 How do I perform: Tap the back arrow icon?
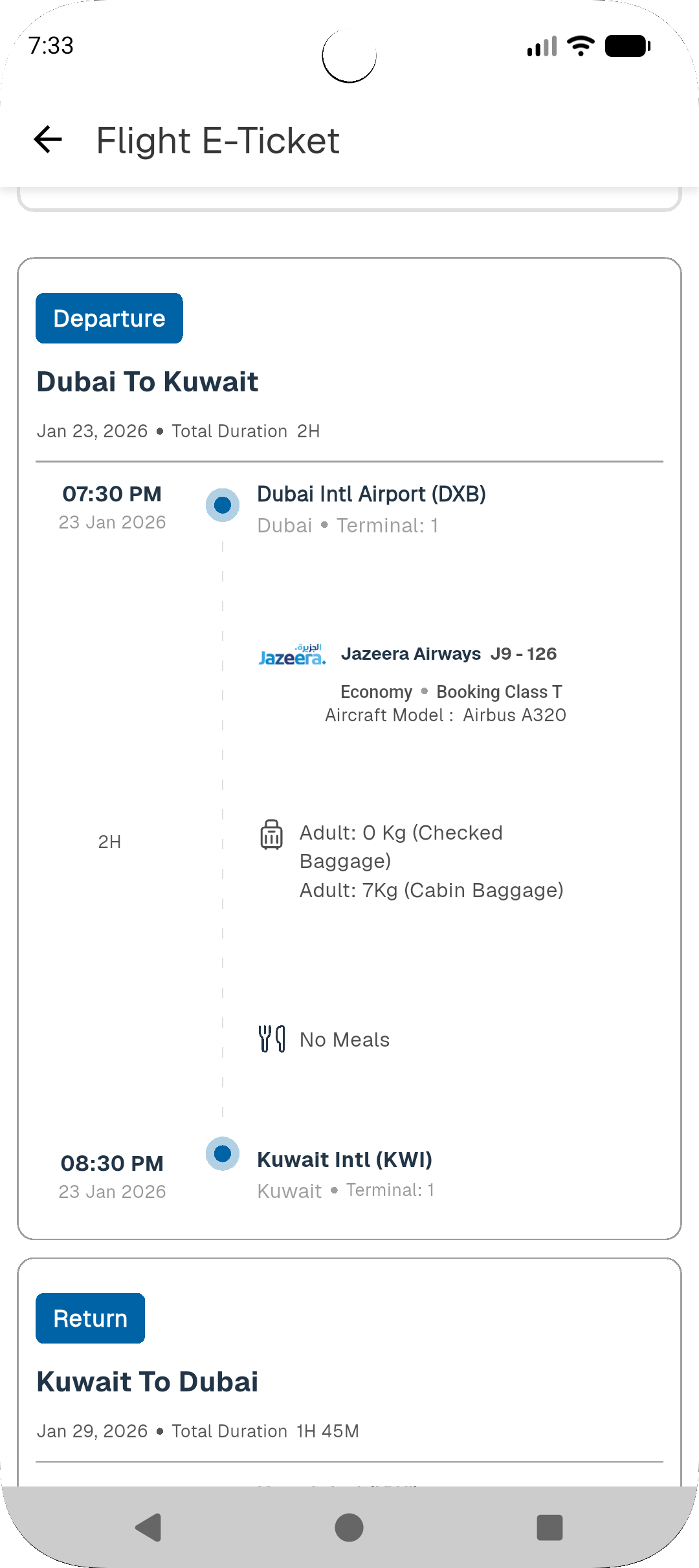(48, 139)
